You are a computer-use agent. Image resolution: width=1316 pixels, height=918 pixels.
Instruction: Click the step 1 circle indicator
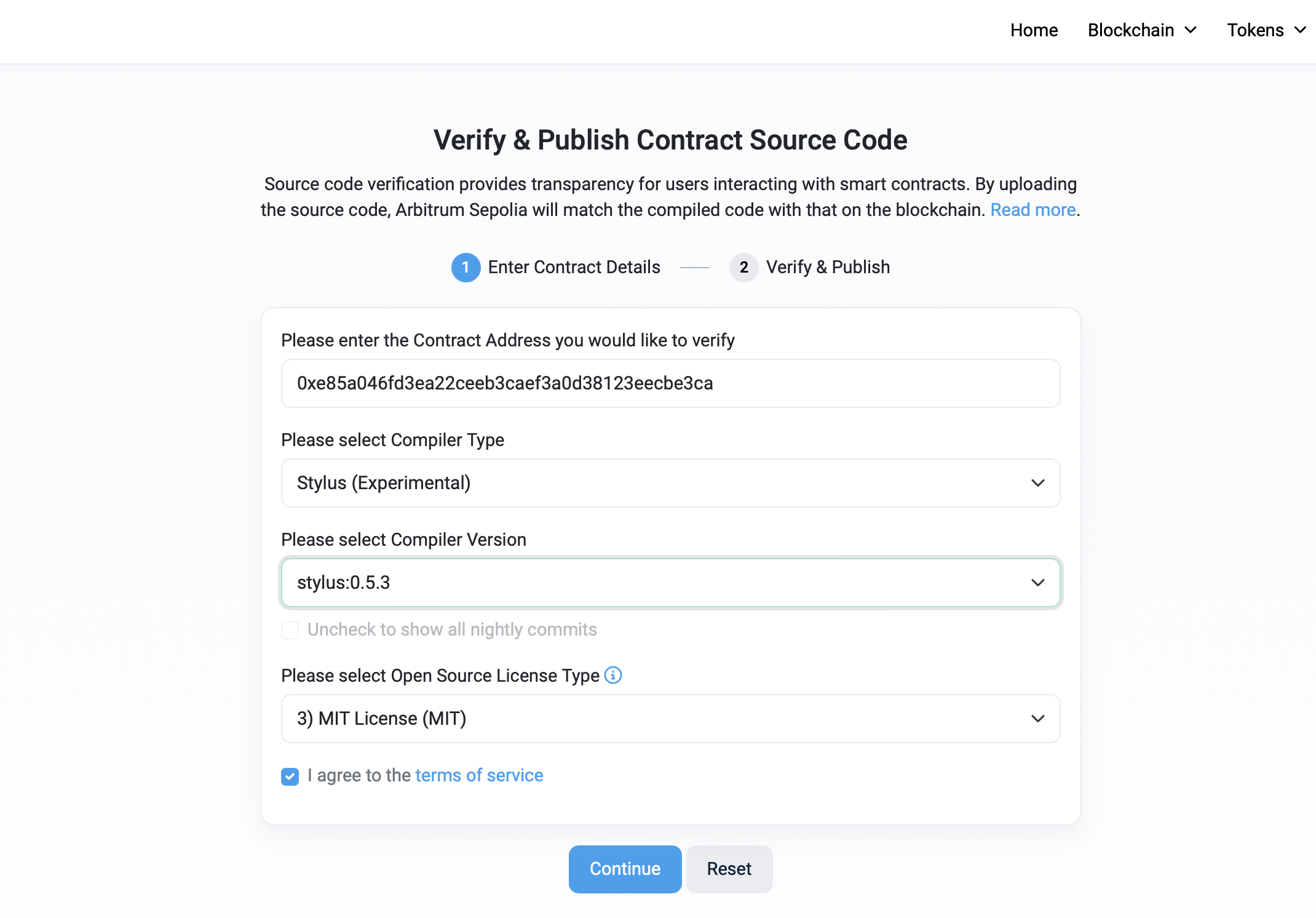pos(466,268)
